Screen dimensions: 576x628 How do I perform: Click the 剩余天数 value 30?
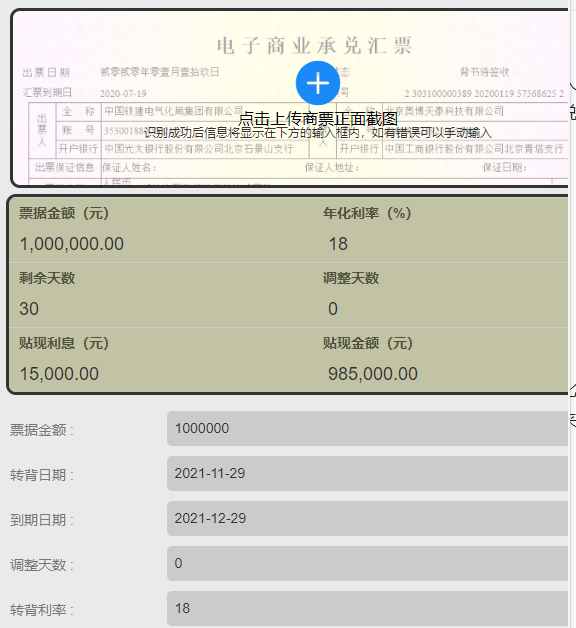click(x=29, y=309)
